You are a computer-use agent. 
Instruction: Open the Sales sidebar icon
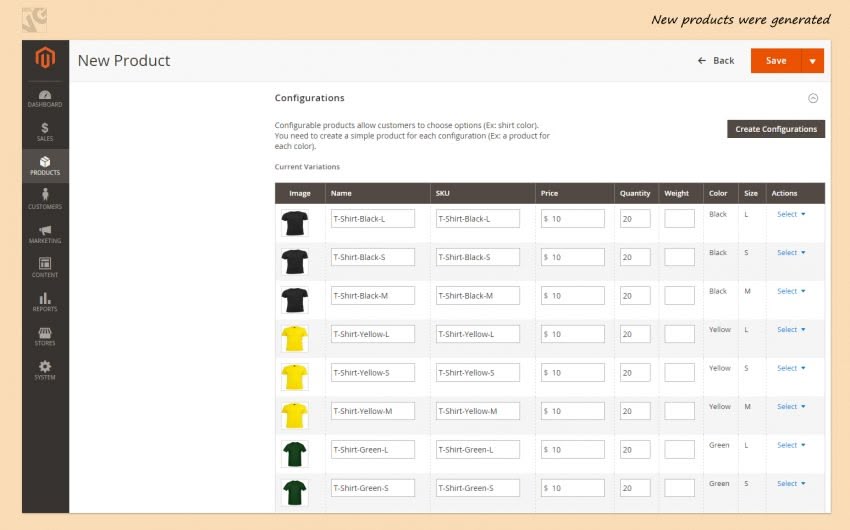click(x=45, y=132)
